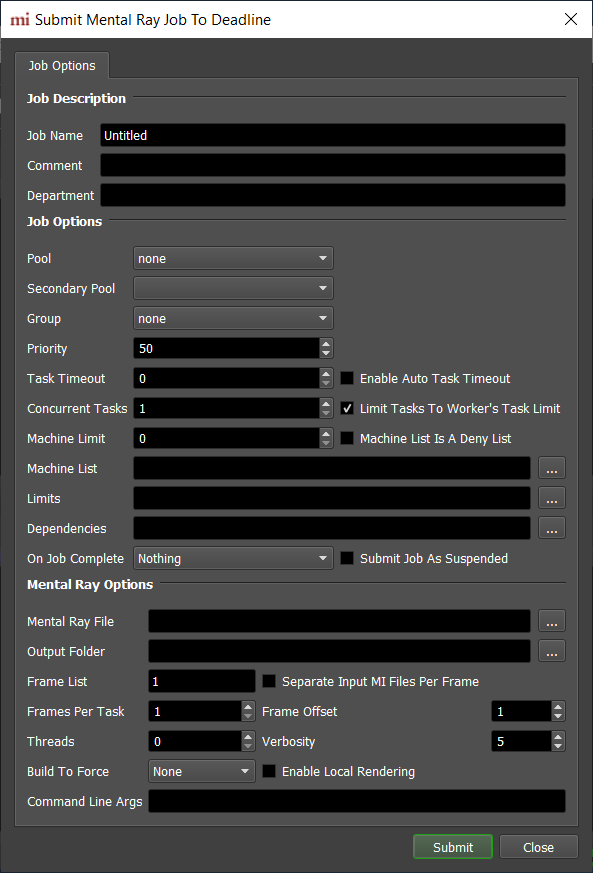The image size is (593, 873).
Task: Increase Frames Per Task with the up arrow
Action: [248, 707]
